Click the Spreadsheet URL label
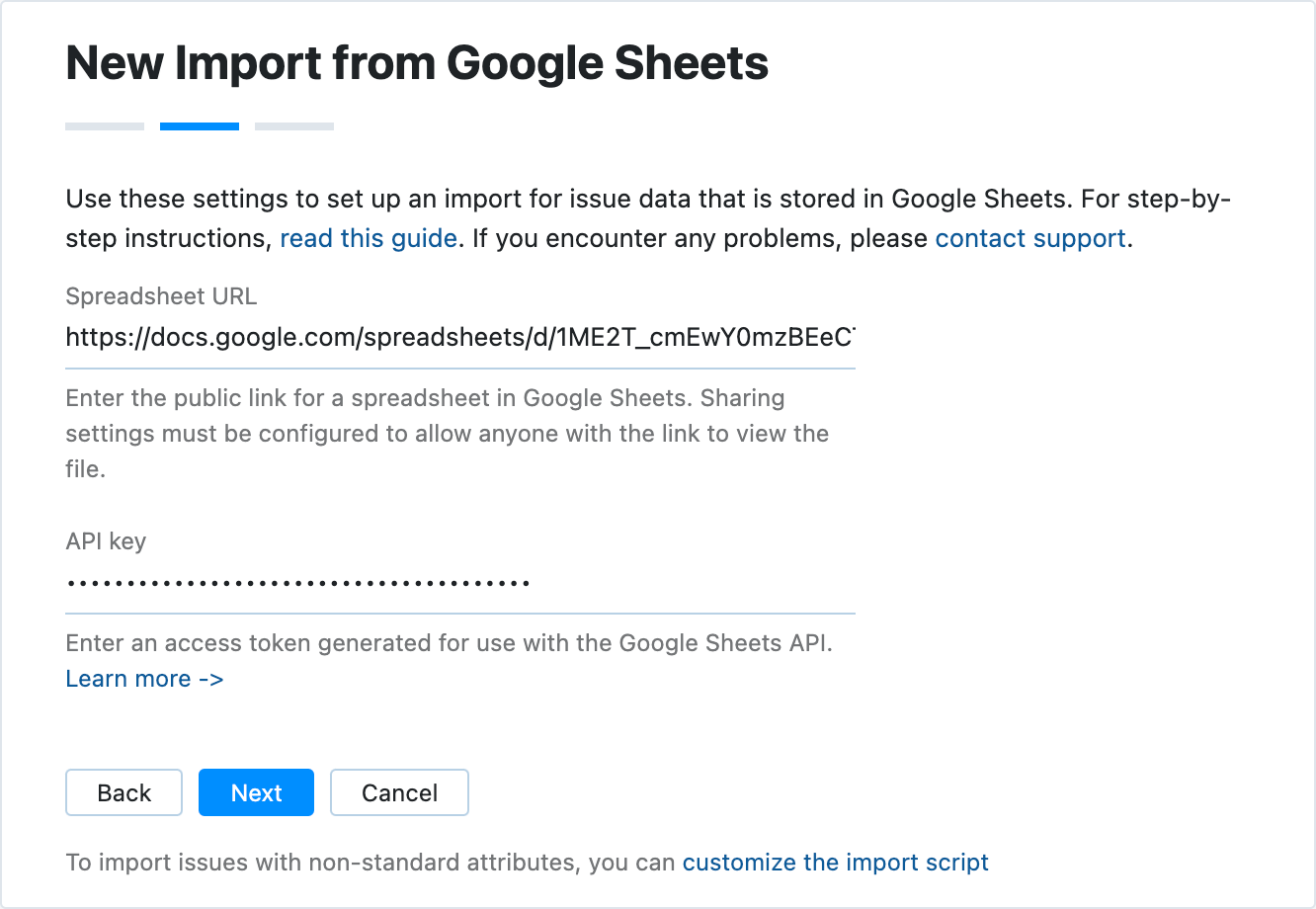This screenshot has width=1316, height=909. tap(161, 295)
